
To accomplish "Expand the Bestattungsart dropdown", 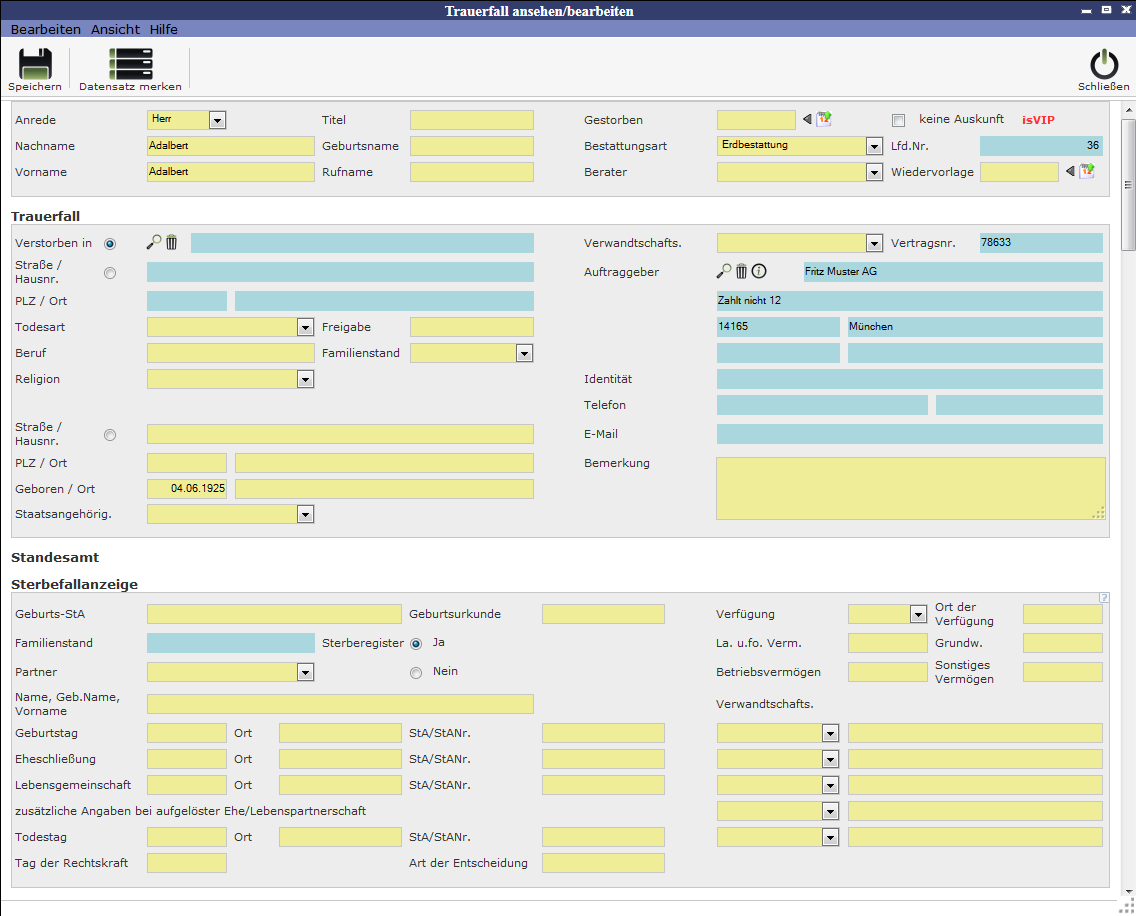I will [874, 146].
